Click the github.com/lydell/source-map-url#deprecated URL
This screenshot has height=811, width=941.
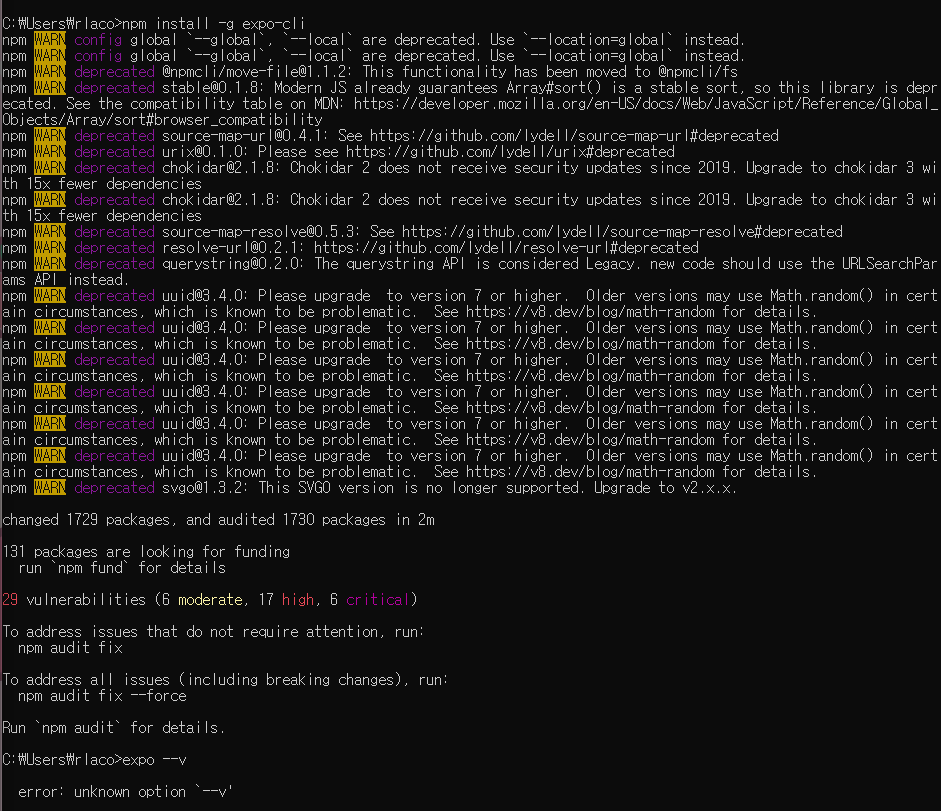574,136
